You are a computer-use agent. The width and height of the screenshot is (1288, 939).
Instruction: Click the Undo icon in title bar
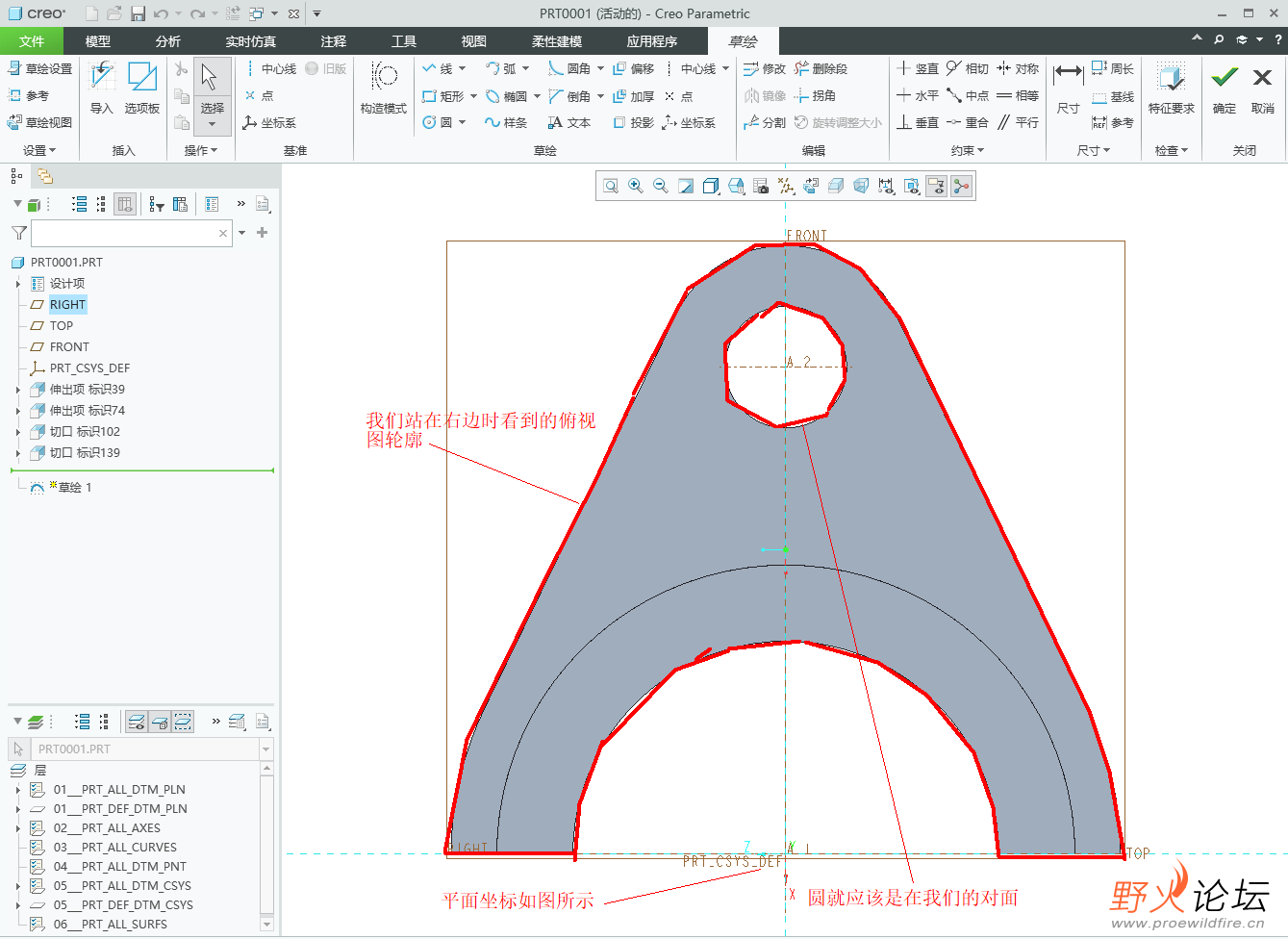coord(162,13)
